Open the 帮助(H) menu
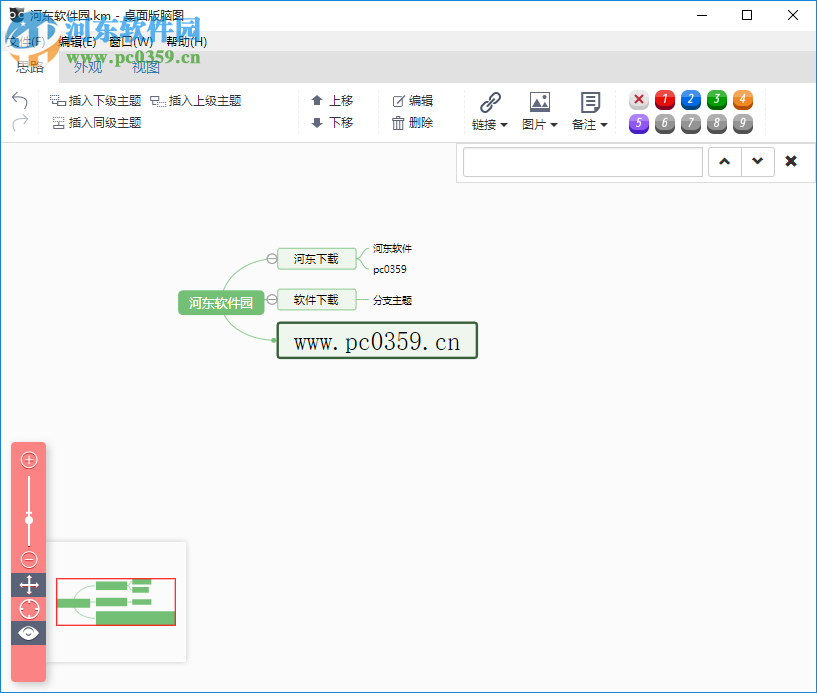This screenshot has height=693, width=817. point(187,42)
